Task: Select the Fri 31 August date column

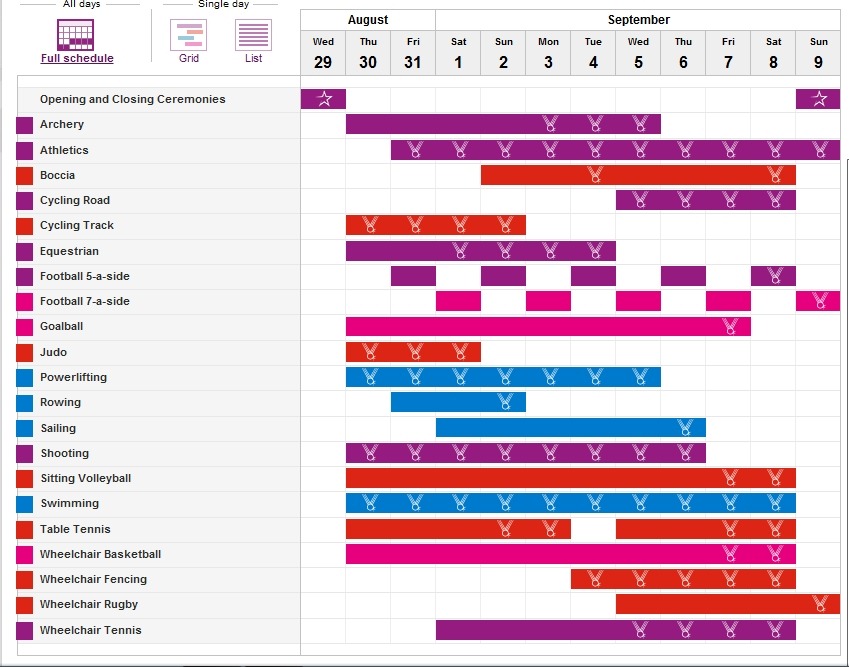Action: click(x=413, y=53)
